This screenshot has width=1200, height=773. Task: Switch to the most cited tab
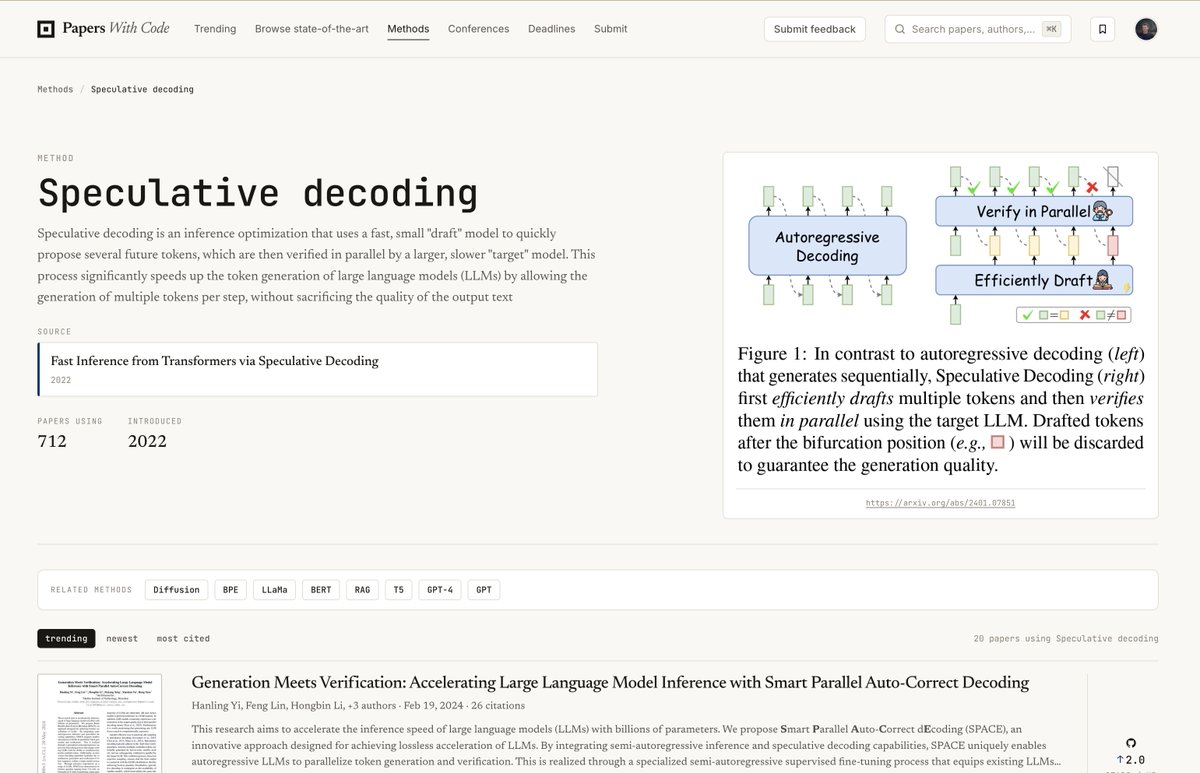[183, 638]
